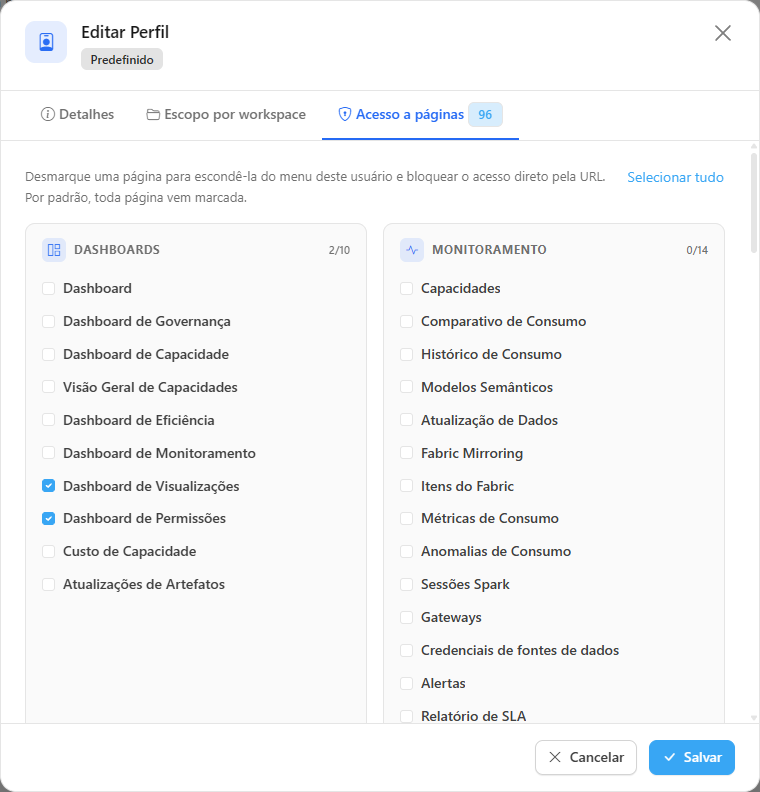Click the info icon on Detalhes tab
Image resolution: width=760 pixels, height=792 pixels.
pyautogui.click(x=47, y=114)
